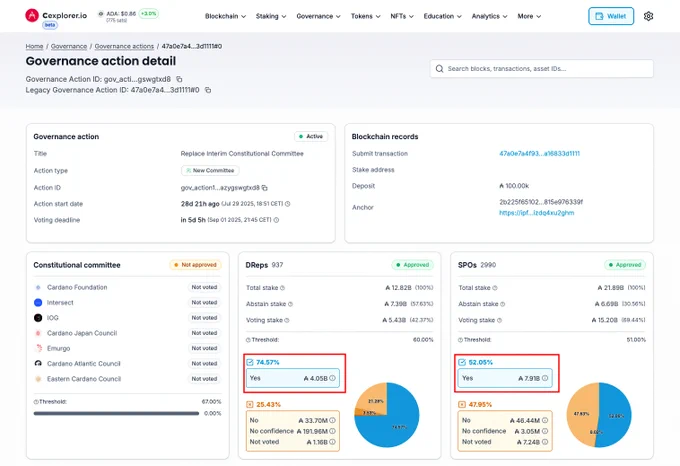Click the DReps Threshold info icon
Viewport: 680px width, 466px height.
pos(248,340)
